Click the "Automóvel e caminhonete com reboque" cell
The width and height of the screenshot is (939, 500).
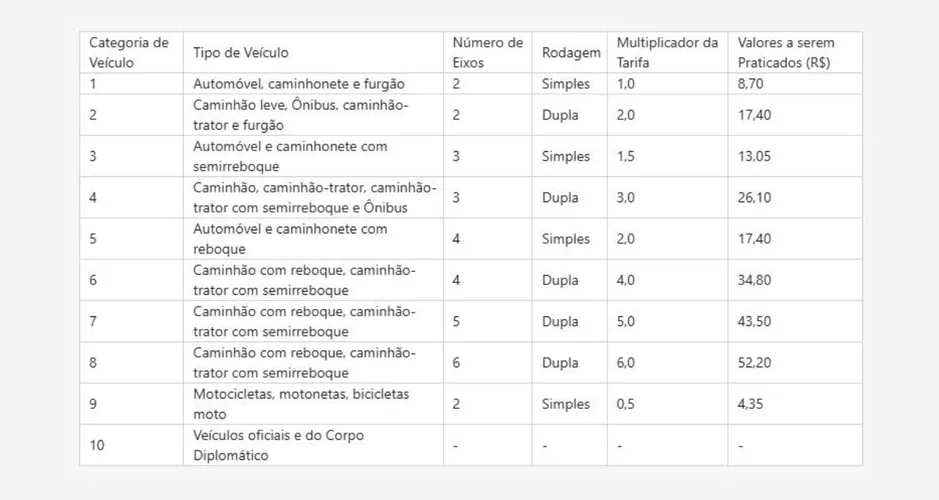(x=290, y=239)
